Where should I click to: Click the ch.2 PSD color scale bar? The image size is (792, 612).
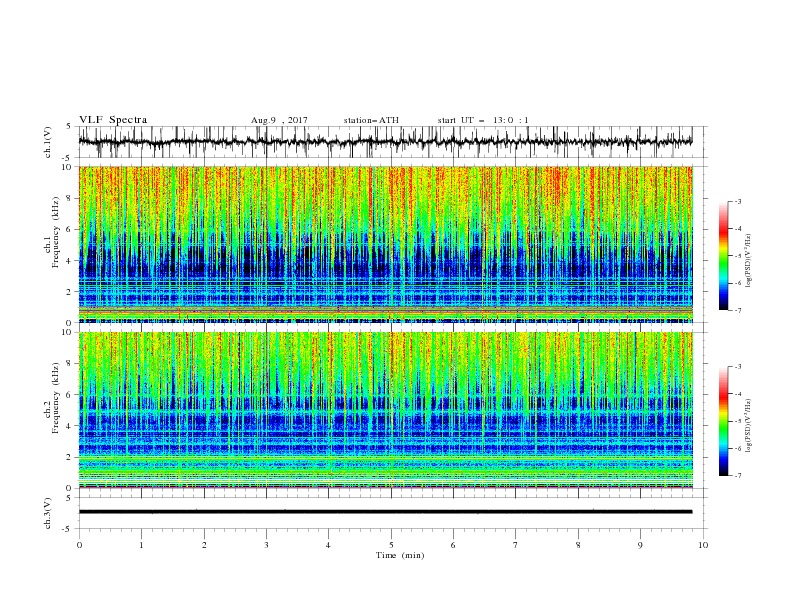pos(723,421)
